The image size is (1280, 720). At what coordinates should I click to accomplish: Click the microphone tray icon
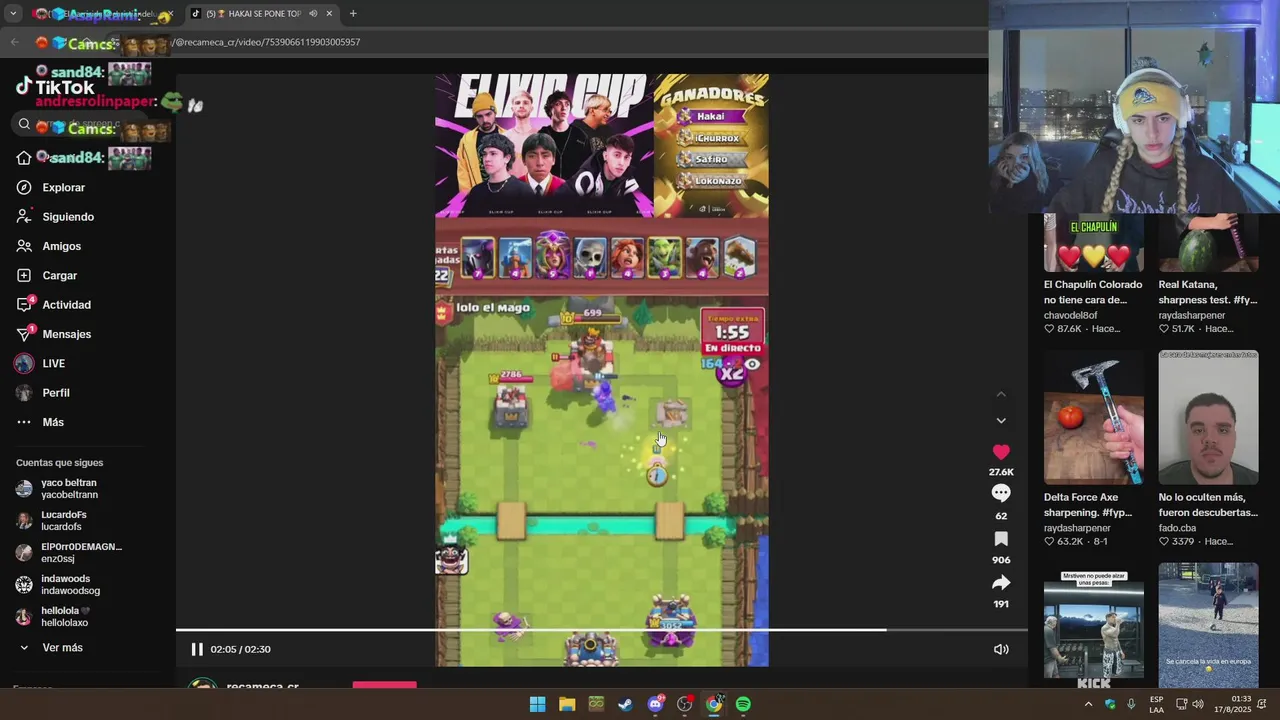1131,704
